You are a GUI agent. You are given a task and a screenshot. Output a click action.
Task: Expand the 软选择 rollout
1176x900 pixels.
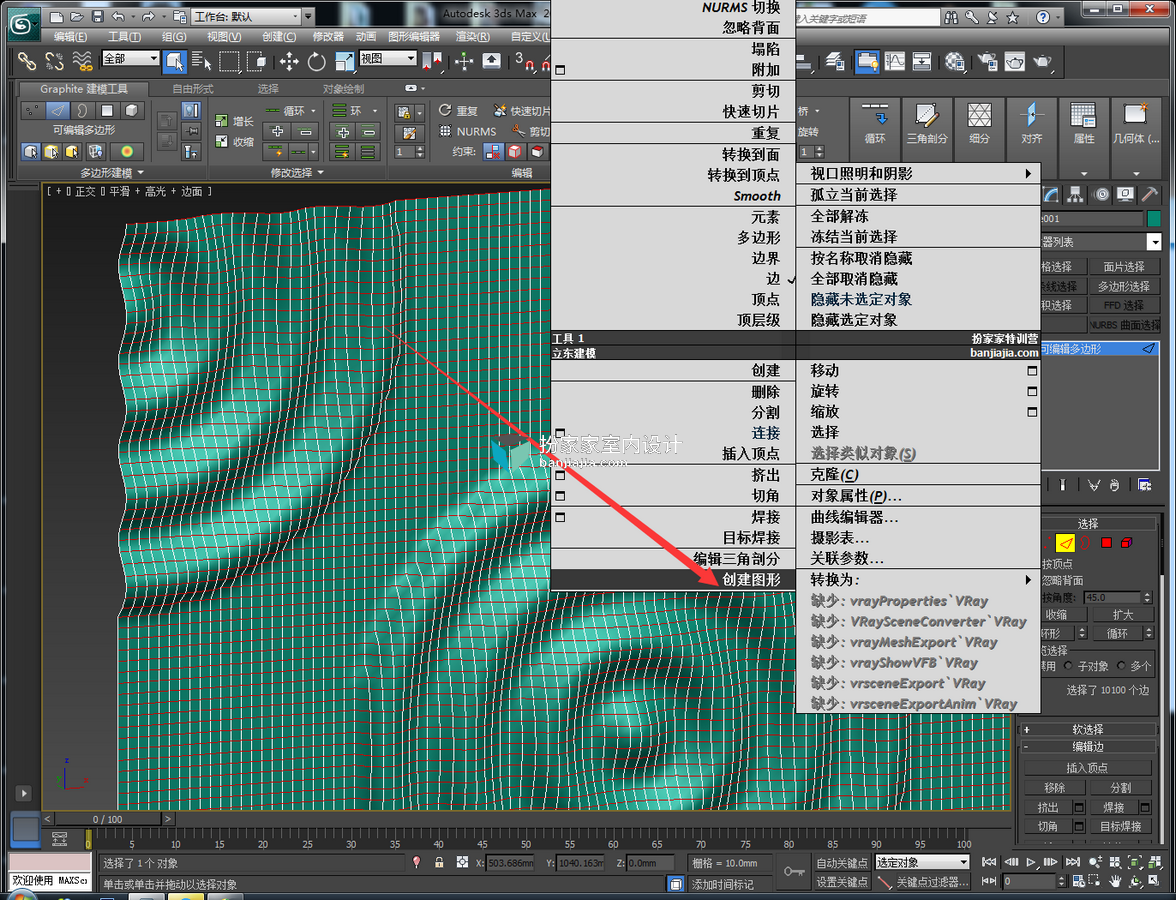(x=1087, y=729)
